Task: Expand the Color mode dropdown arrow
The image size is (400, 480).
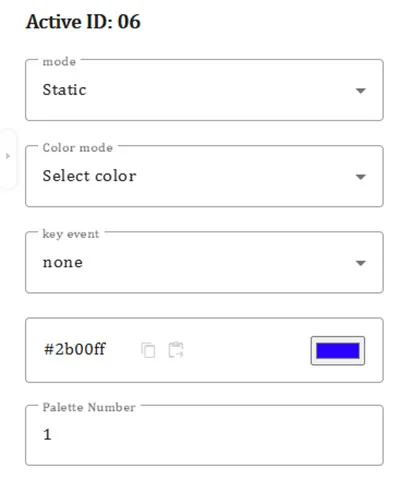Action: coord(361,176)
